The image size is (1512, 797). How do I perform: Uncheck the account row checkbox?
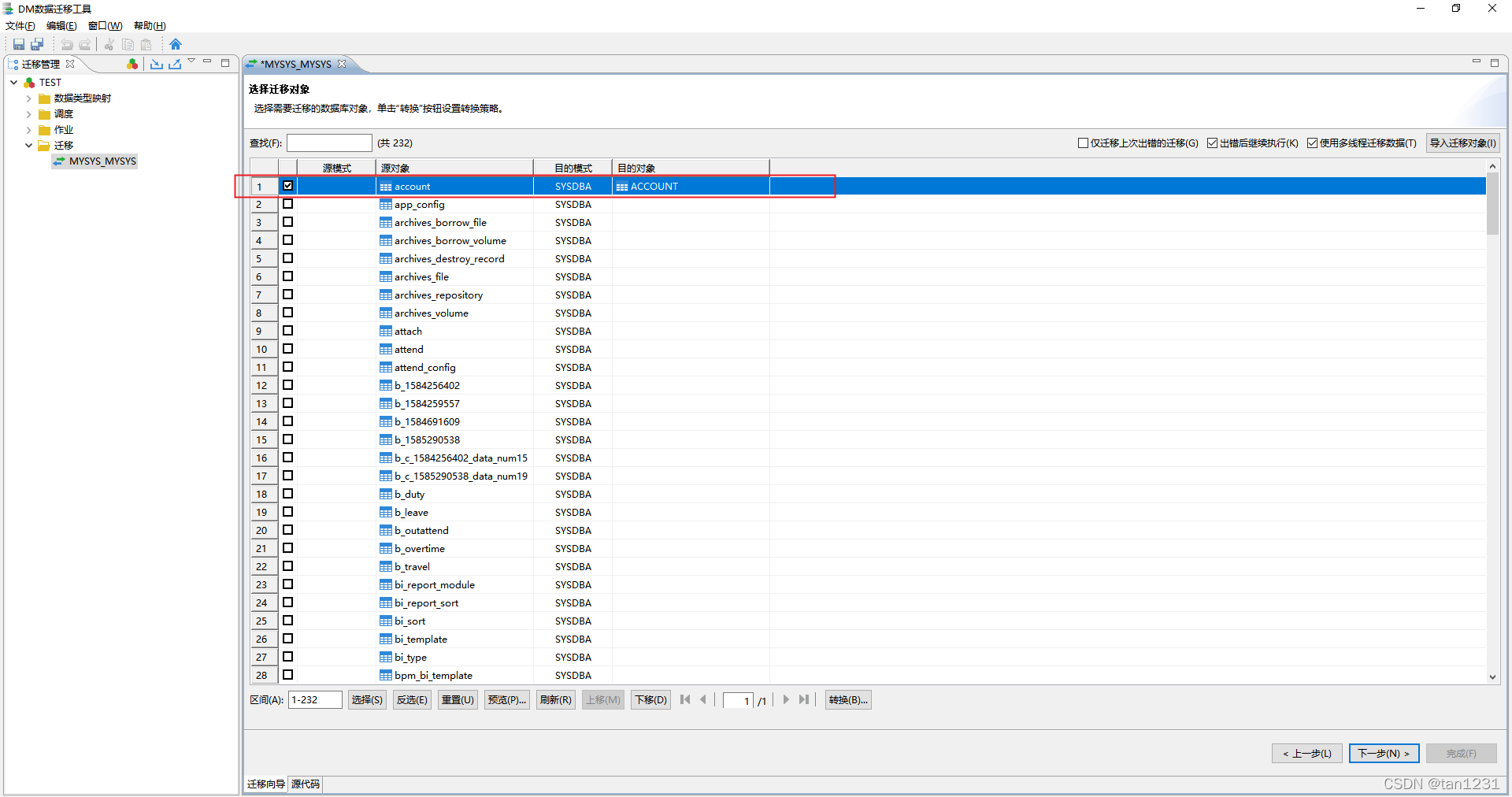coord(288,186)
